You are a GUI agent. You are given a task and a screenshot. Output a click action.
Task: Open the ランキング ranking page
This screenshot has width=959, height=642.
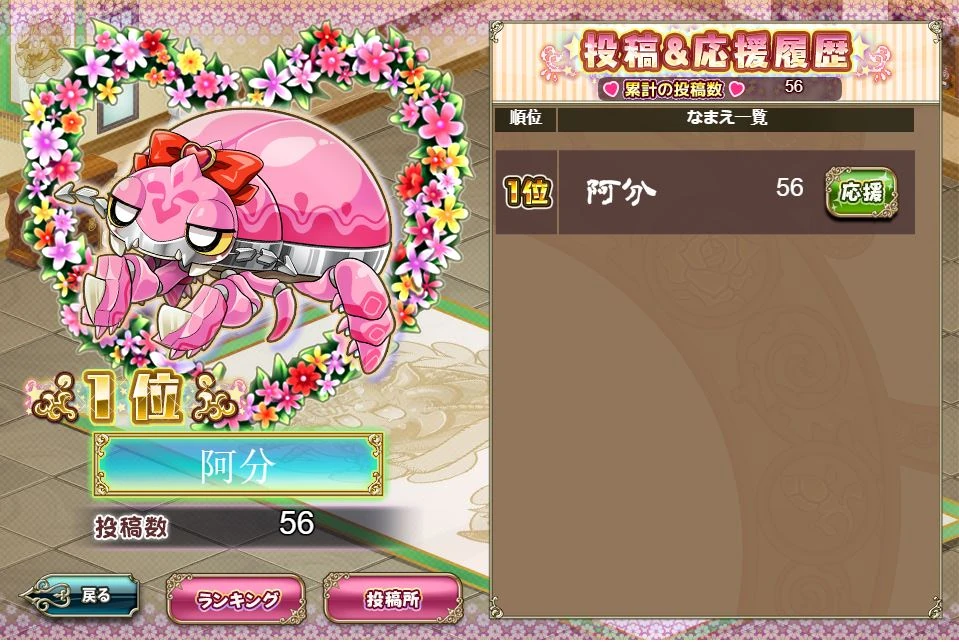coord(236,599)
